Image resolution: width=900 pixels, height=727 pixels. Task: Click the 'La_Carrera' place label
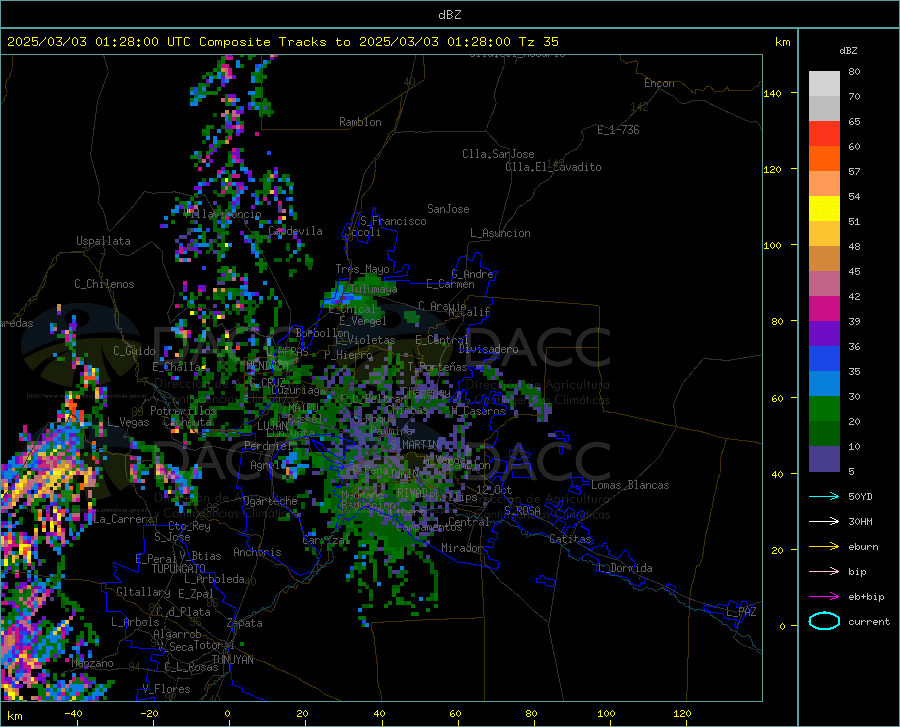coord(123,519)
